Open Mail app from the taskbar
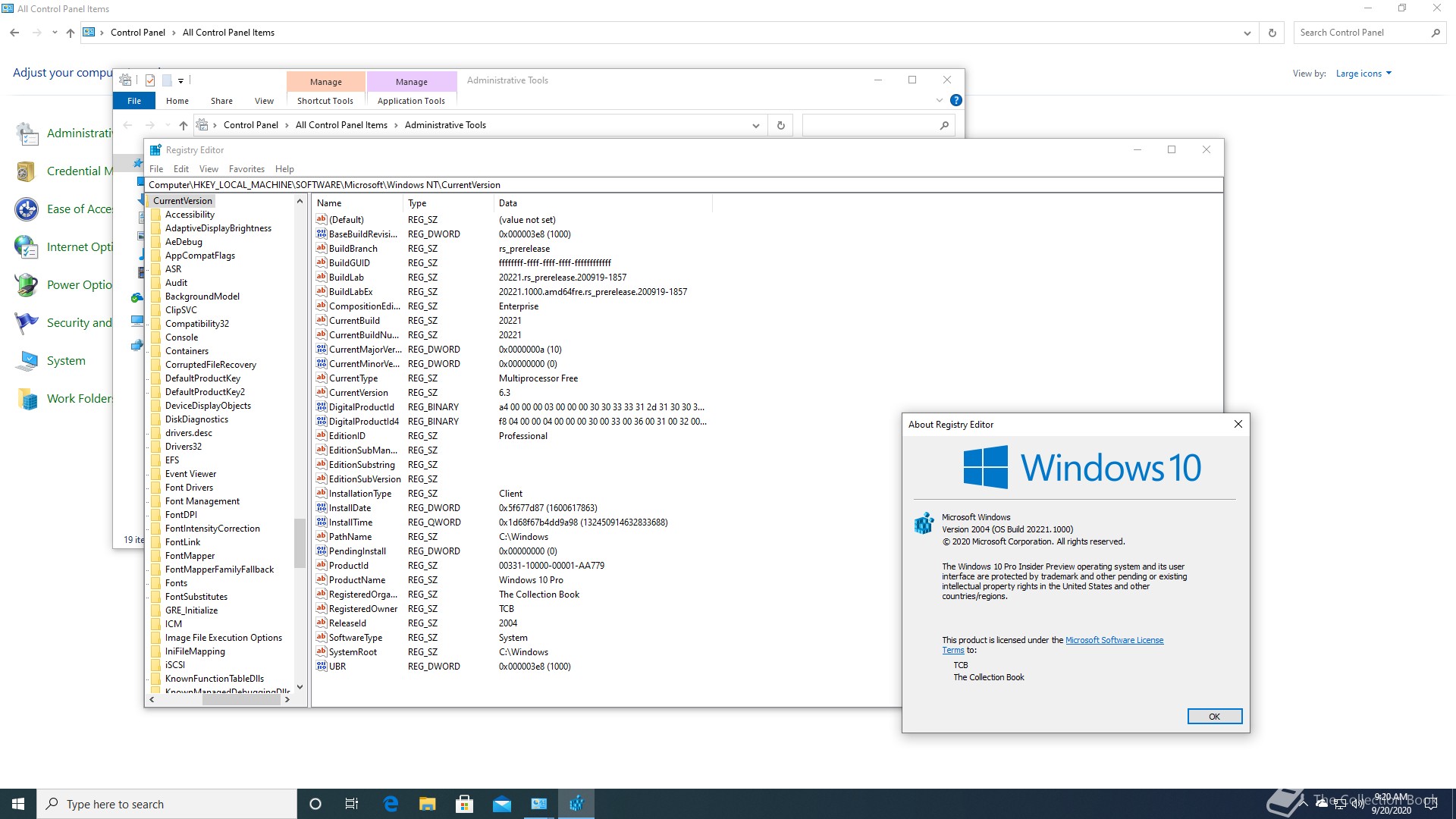 502,804
